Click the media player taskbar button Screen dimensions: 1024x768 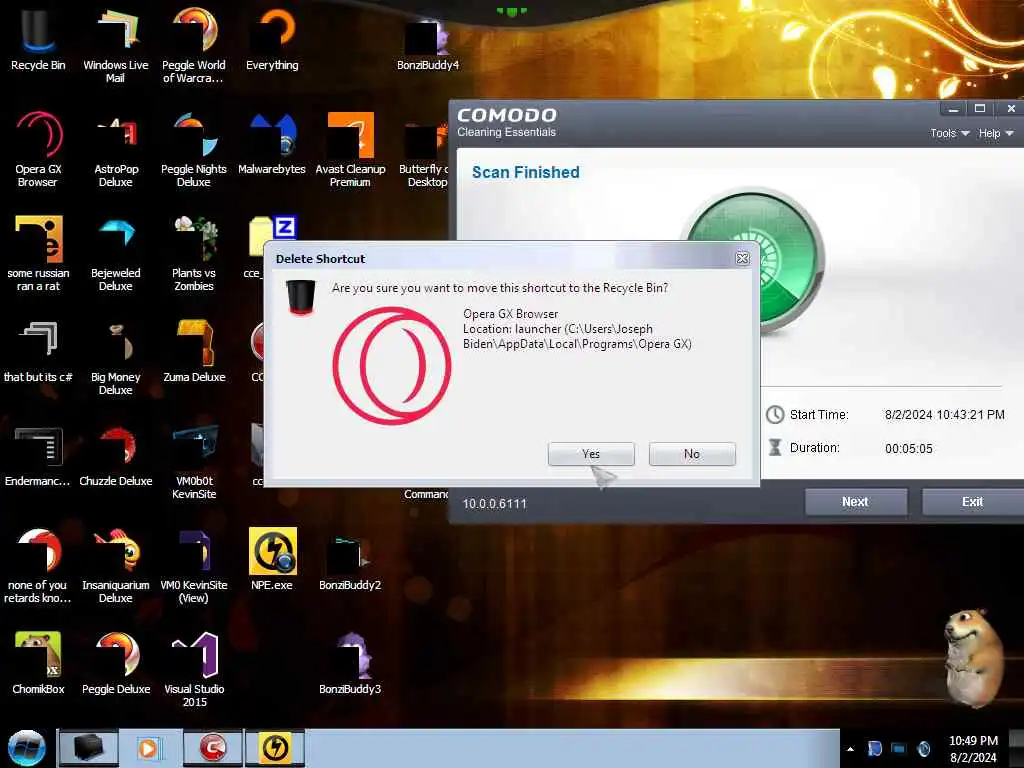tap(150, 748)
